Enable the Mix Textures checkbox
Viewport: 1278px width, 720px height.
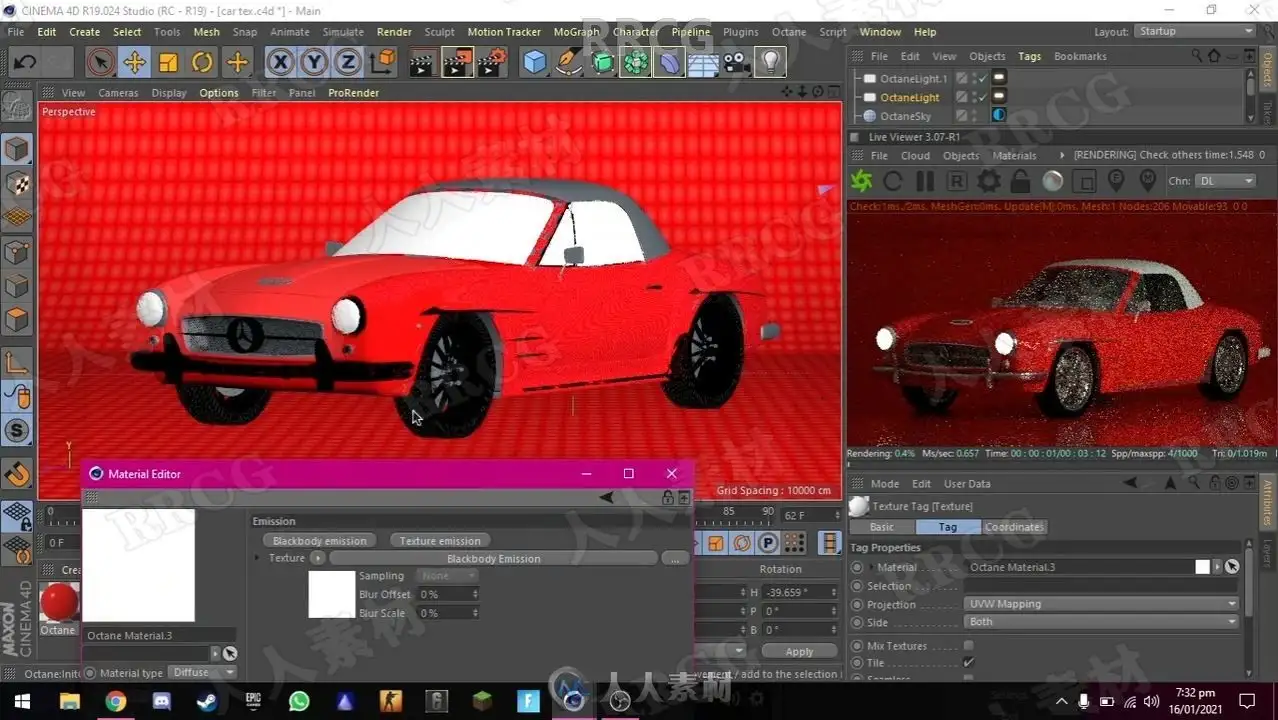pos(968,646)
